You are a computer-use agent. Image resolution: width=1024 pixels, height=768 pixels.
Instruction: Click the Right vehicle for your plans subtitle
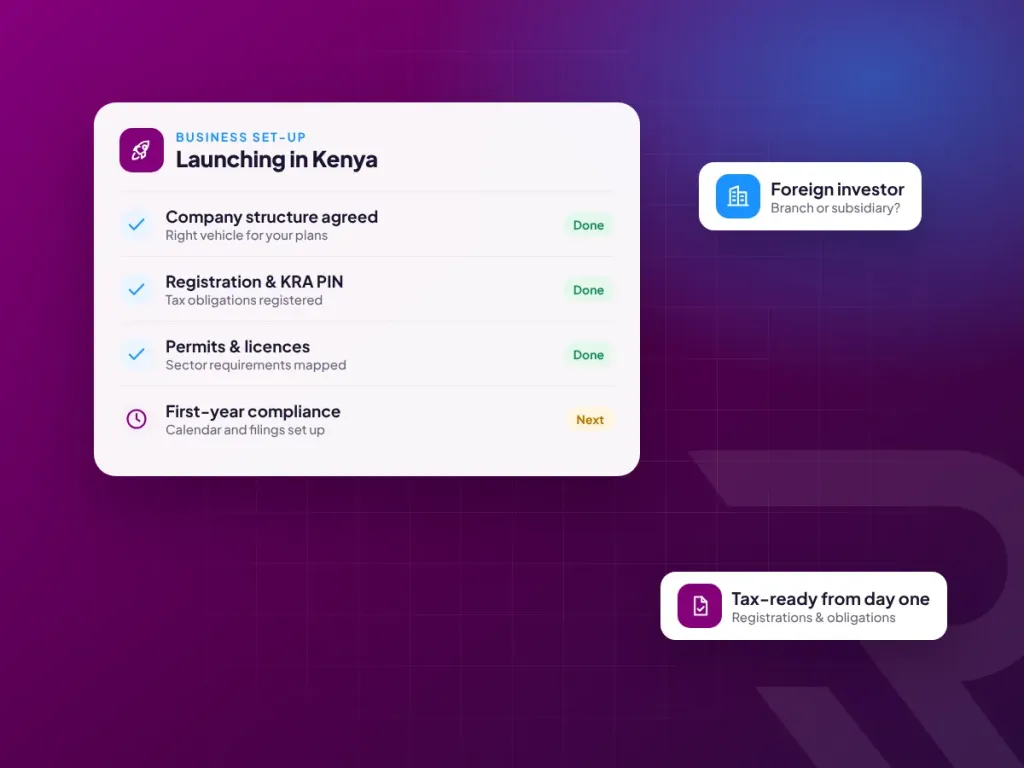click(246, 235)
